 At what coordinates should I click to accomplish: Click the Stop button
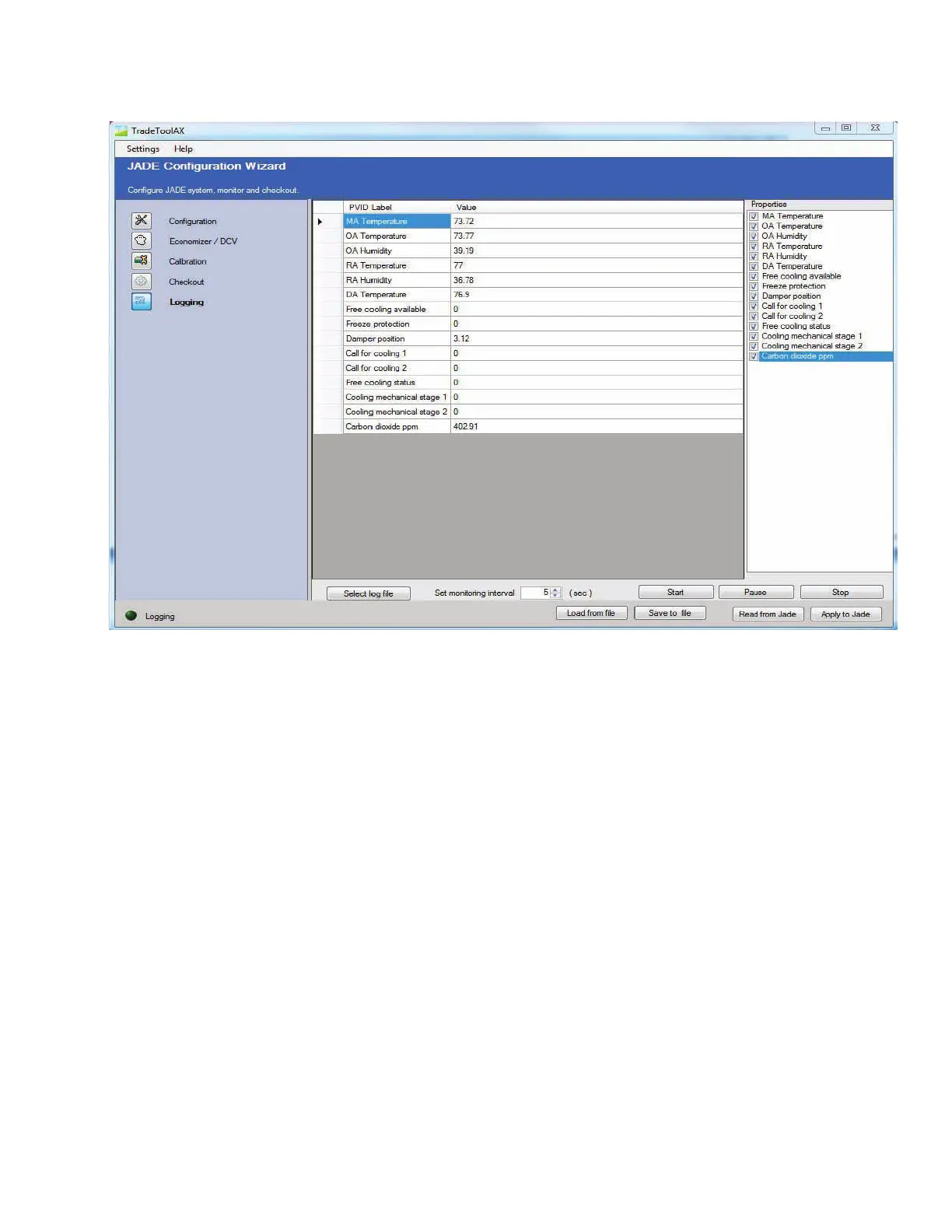842,592
